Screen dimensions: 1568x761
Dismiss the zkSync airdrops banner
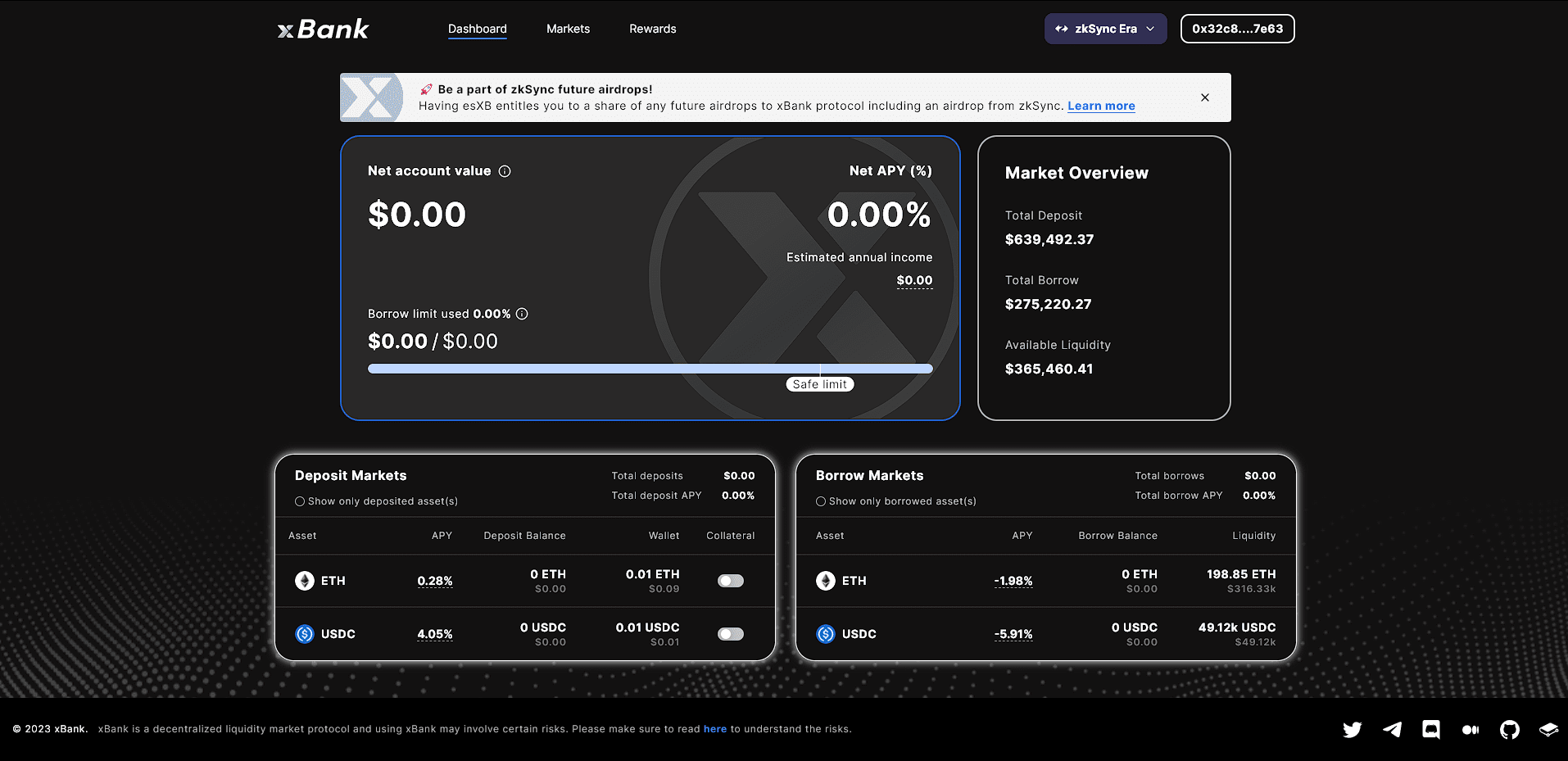(x=1205, y=97)
